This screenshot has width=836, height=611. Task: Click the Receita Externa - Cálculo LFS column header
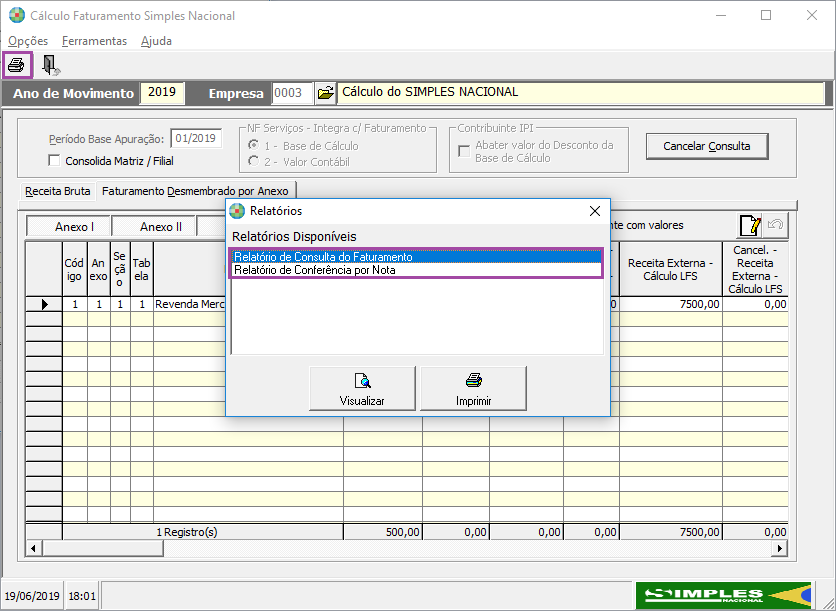[x=671, y=269]
